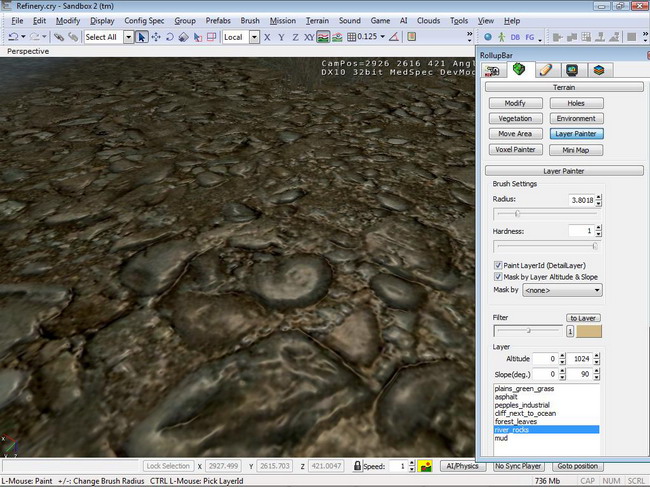Image resolution: width=650 pixels, height=487 pixels.
Task: Click the Select terrain area icon
Action: pos(198,37)
